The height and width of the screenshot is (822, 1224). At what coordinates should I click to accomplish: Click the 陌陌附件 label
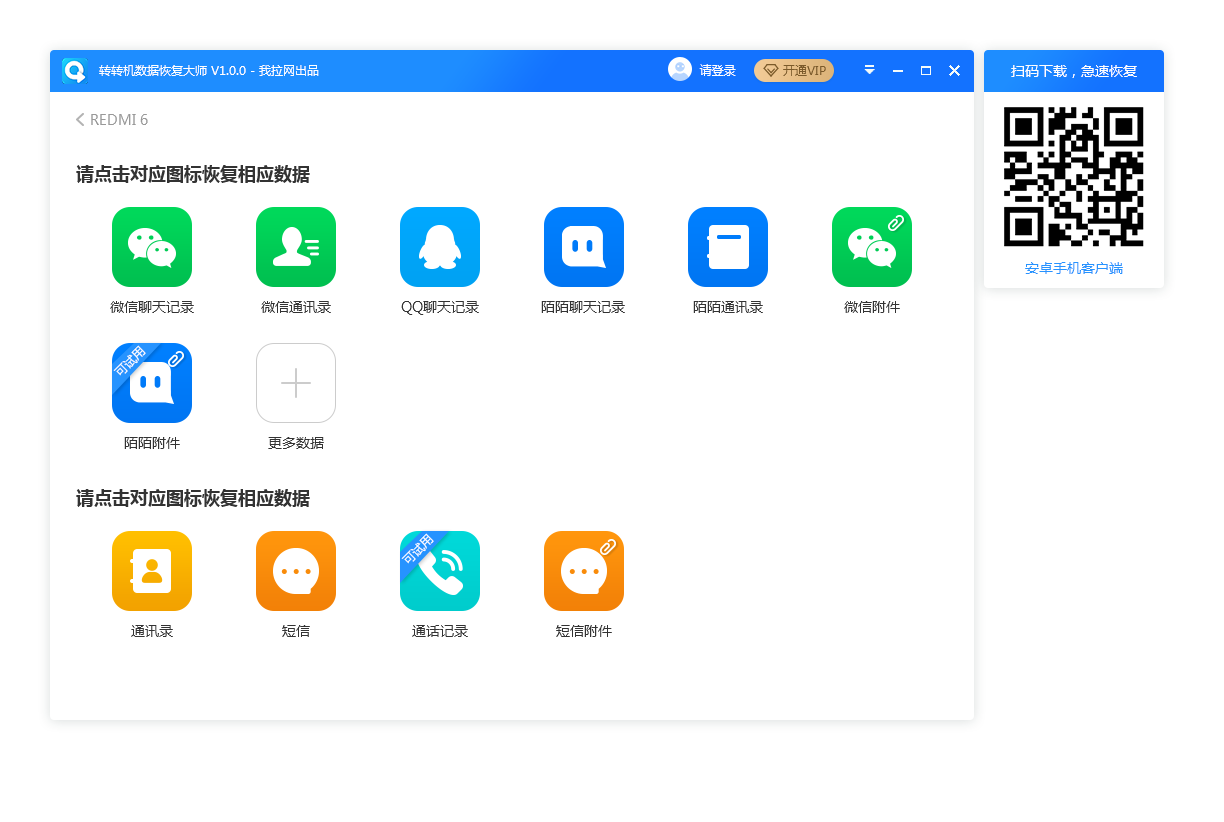[152, 443]
